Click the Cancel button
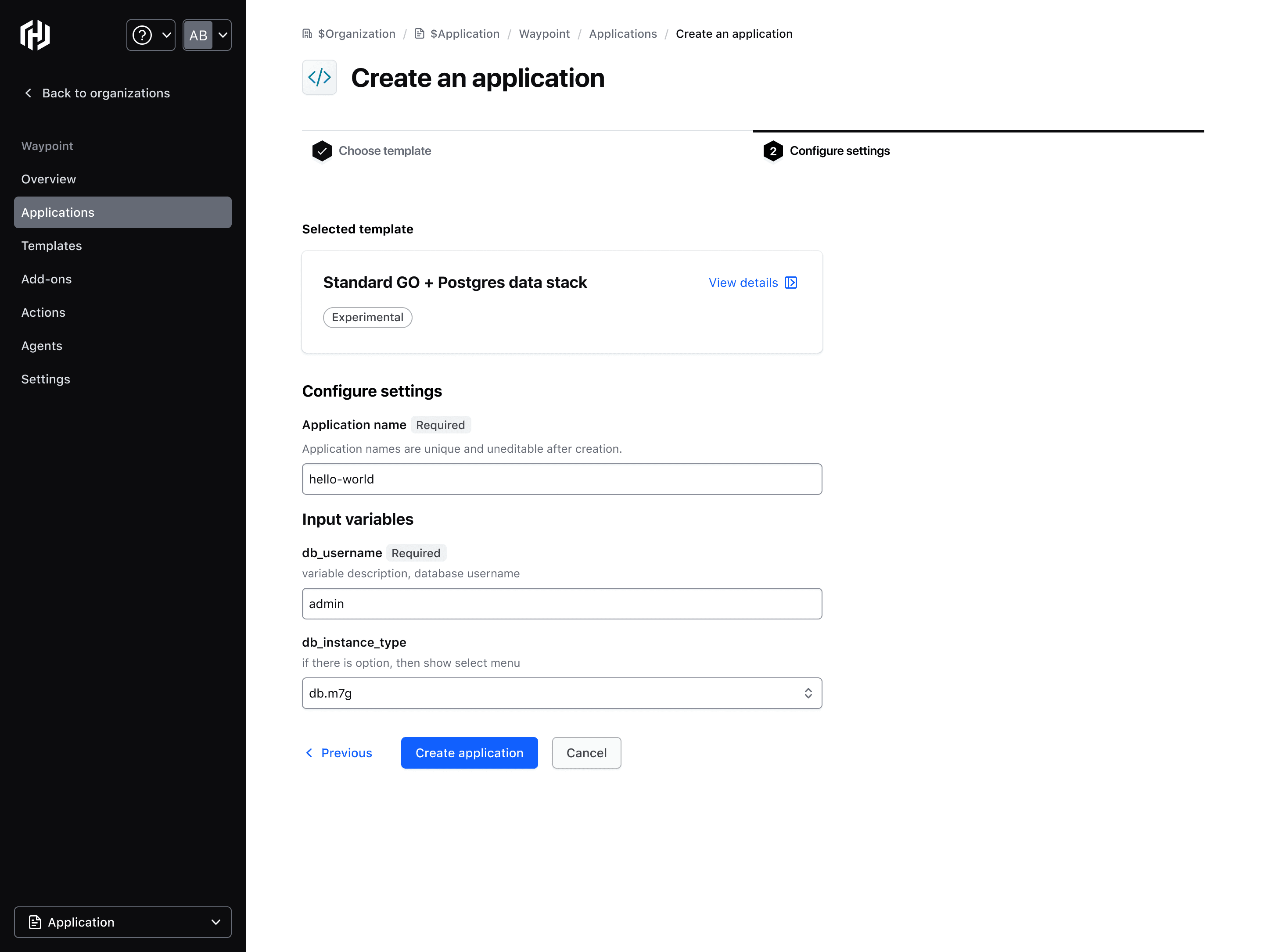This screenshot has height=952, width=1264. (x=586, y=753)
